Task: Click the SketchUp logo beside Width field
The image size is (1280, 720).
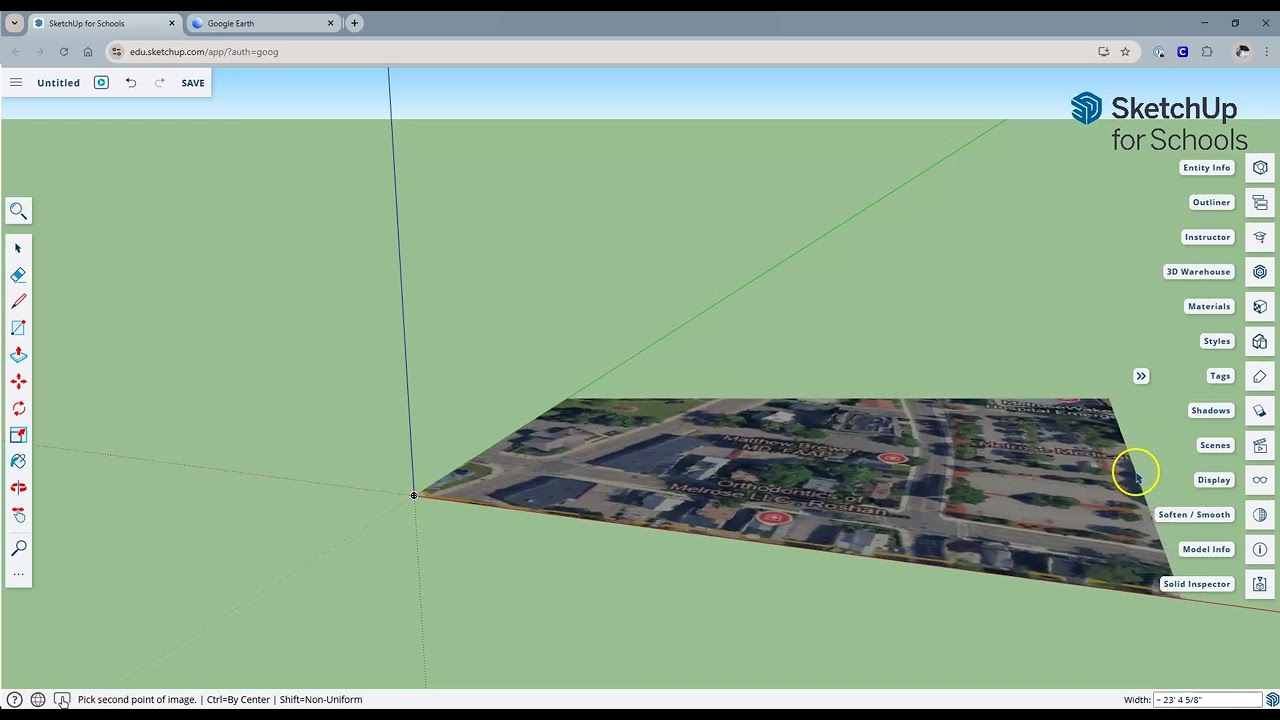Action: click(x=1272, y=700)
